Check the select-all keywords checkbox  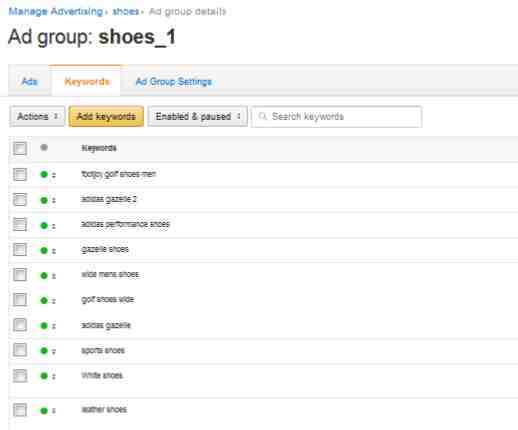[x=20, y=148]
